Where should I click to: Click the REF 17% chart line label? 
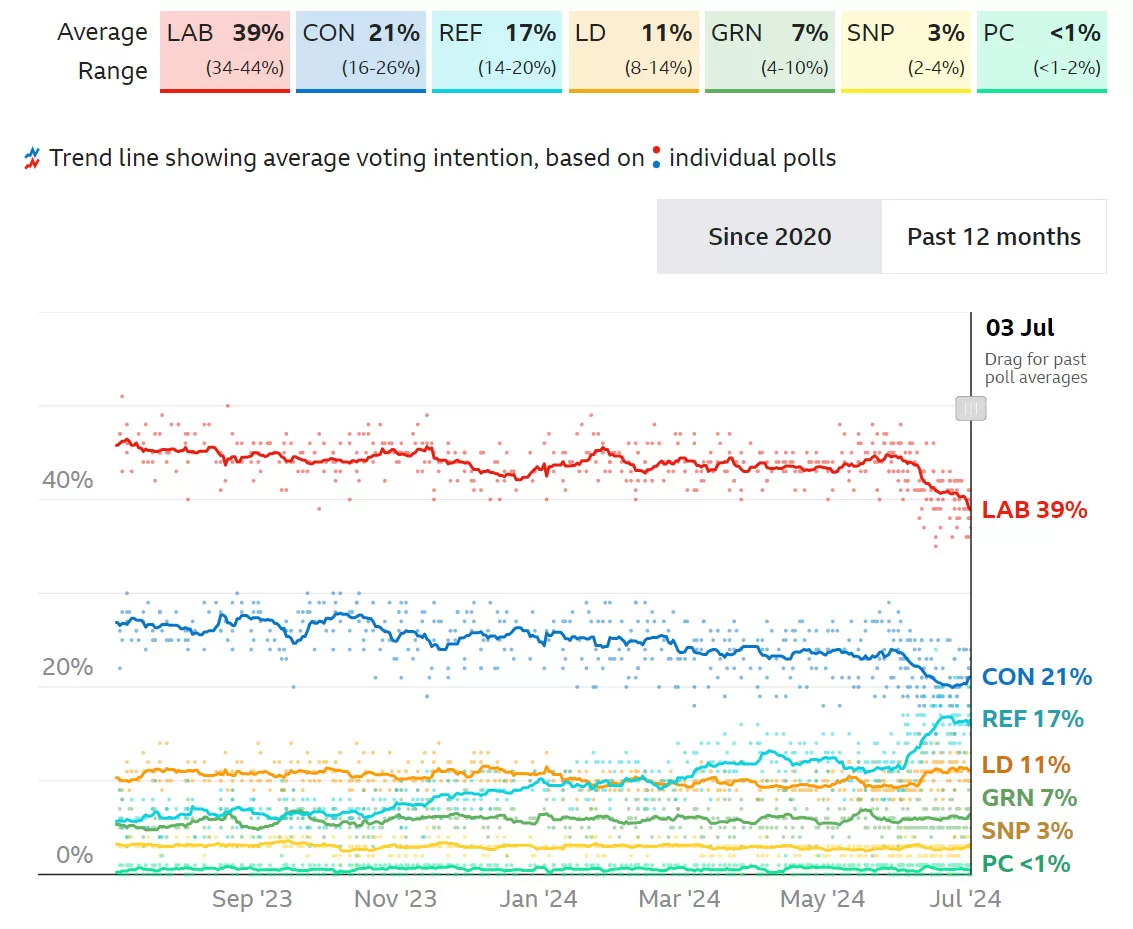coord(1033,719)
